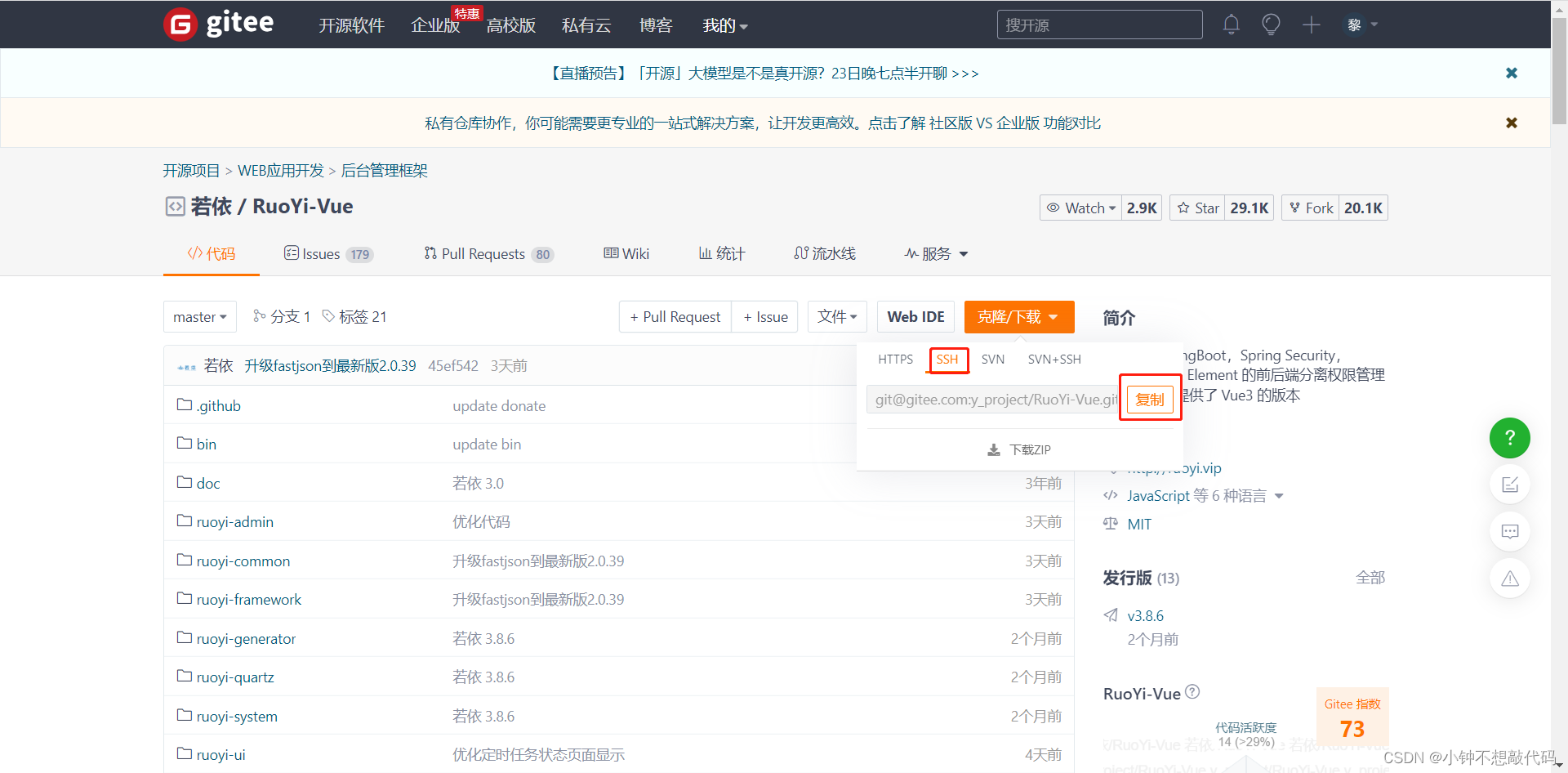Open 私有云 in the top navigation
This screenshot has width=1568, height=773.
[586, 25]
